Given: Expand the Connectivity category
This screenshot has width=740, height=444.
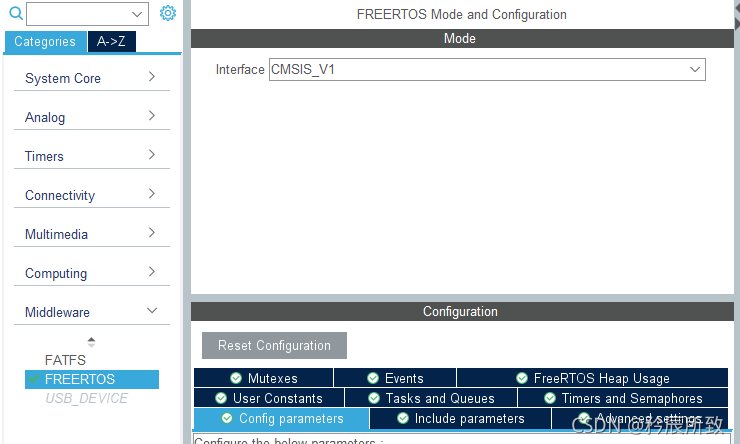Looking at the screenshot, I should [x=92, y=195].
